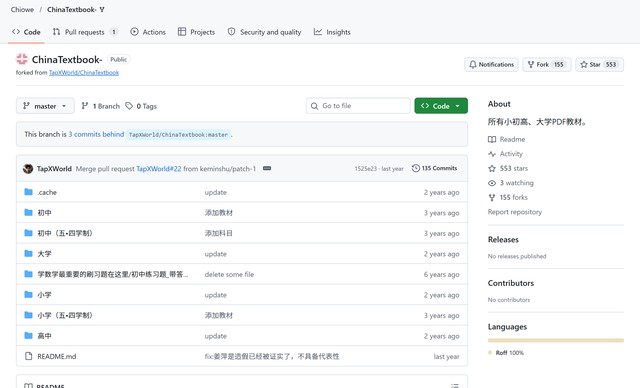Open the 大学 folder
Viewport: 640px width, 388px height.
(x=44, y=254)
